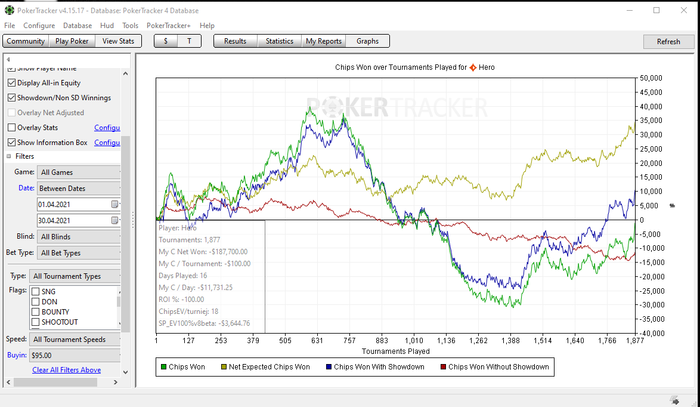Select the View Stats tab
The width and height of the screenshot is (700, 407).
[x=118, y=41]
